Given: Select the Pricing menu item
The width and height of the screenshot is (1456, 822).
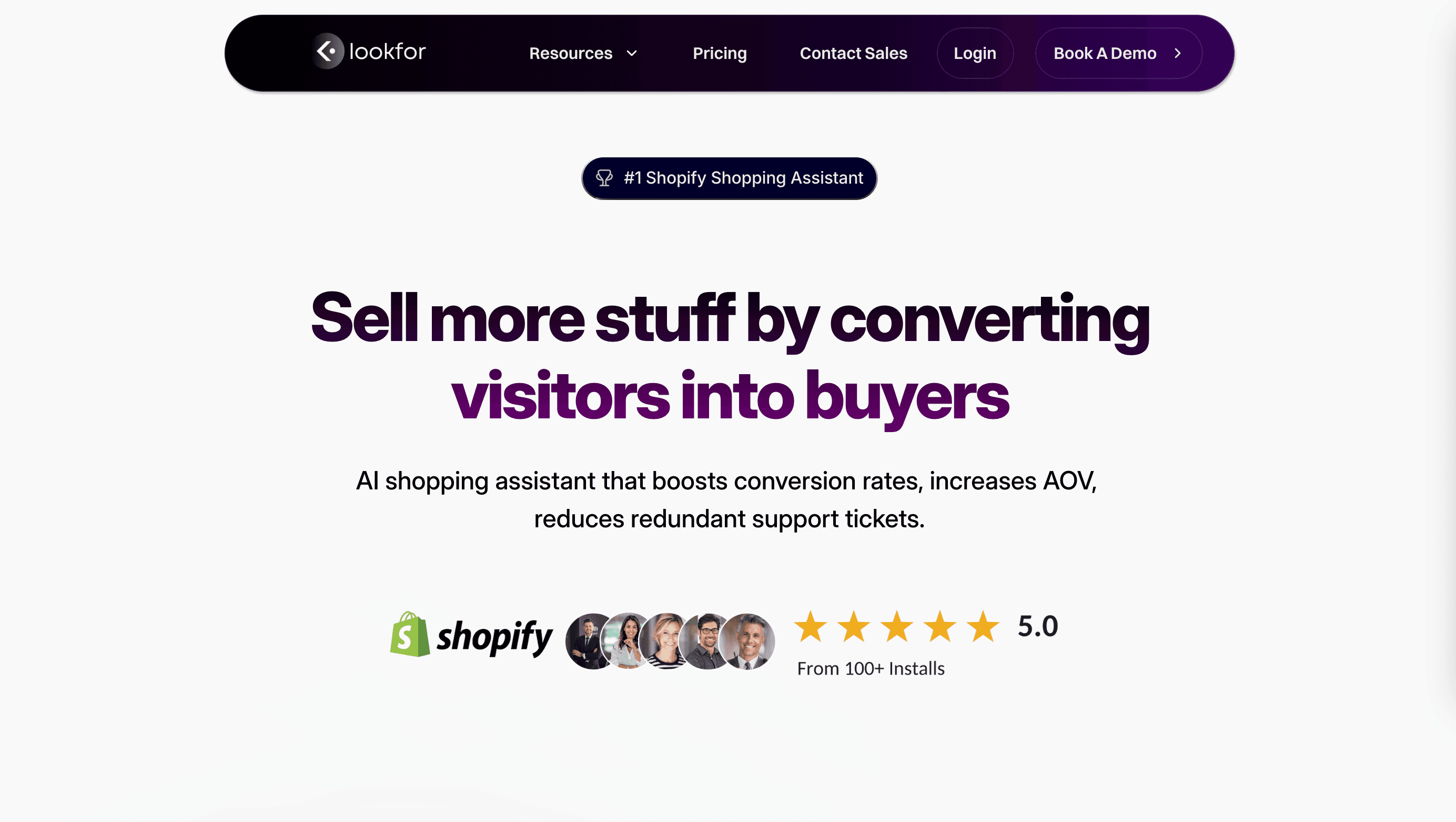Looking at the screenshot, I should (x=719, y=53).
